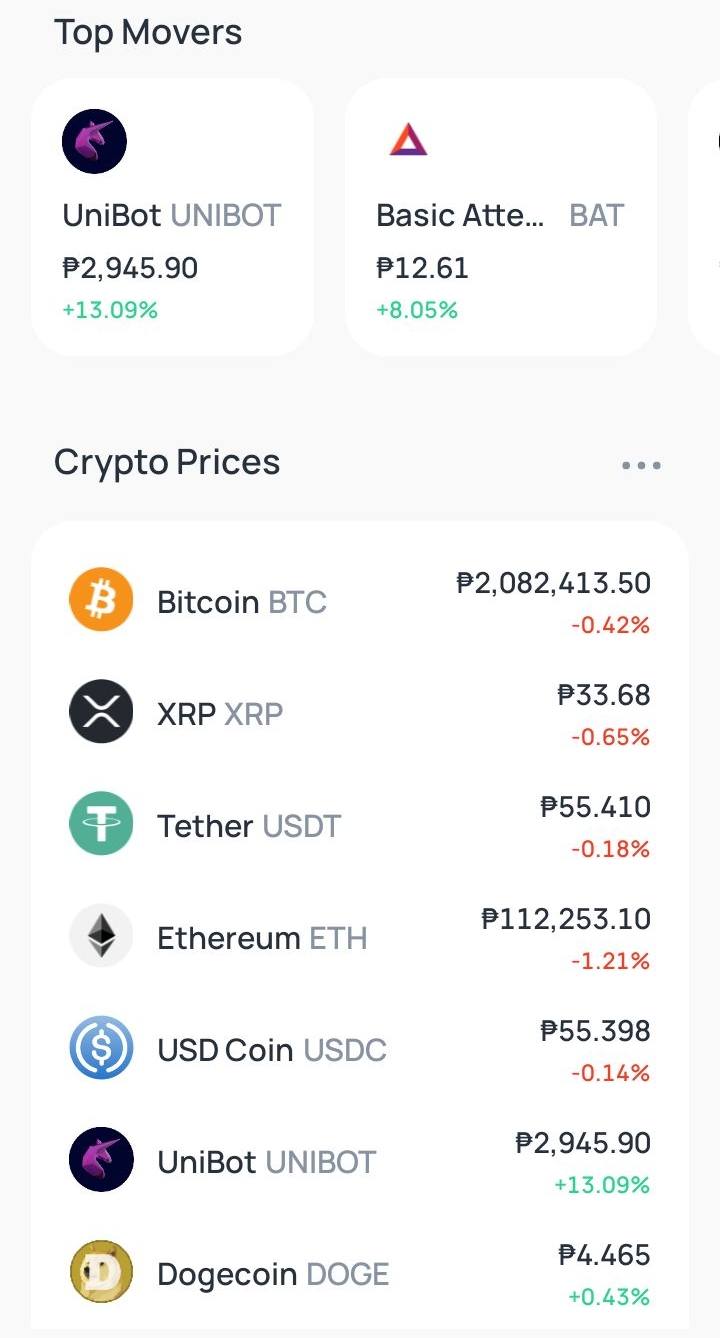Tap the Bitcoin orange logo icon
Image resolution: width=720 pixels, height=1338 pixels.
pos(101,600)
